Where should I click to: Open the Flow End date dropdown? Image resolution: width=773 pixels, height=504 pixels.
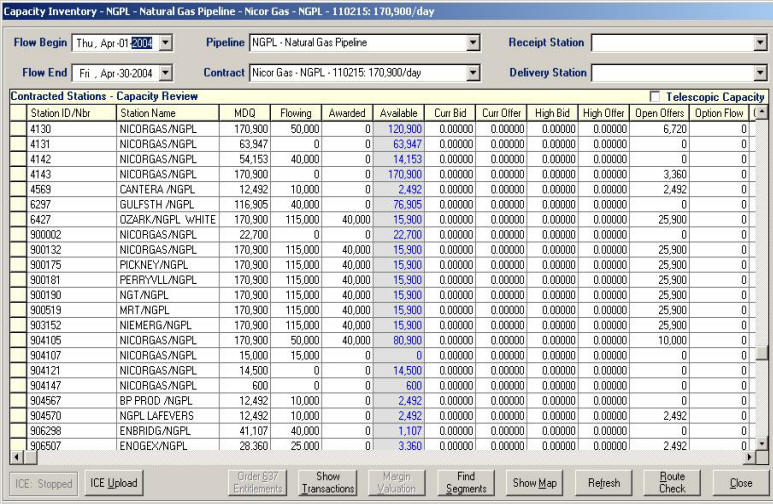166,73
